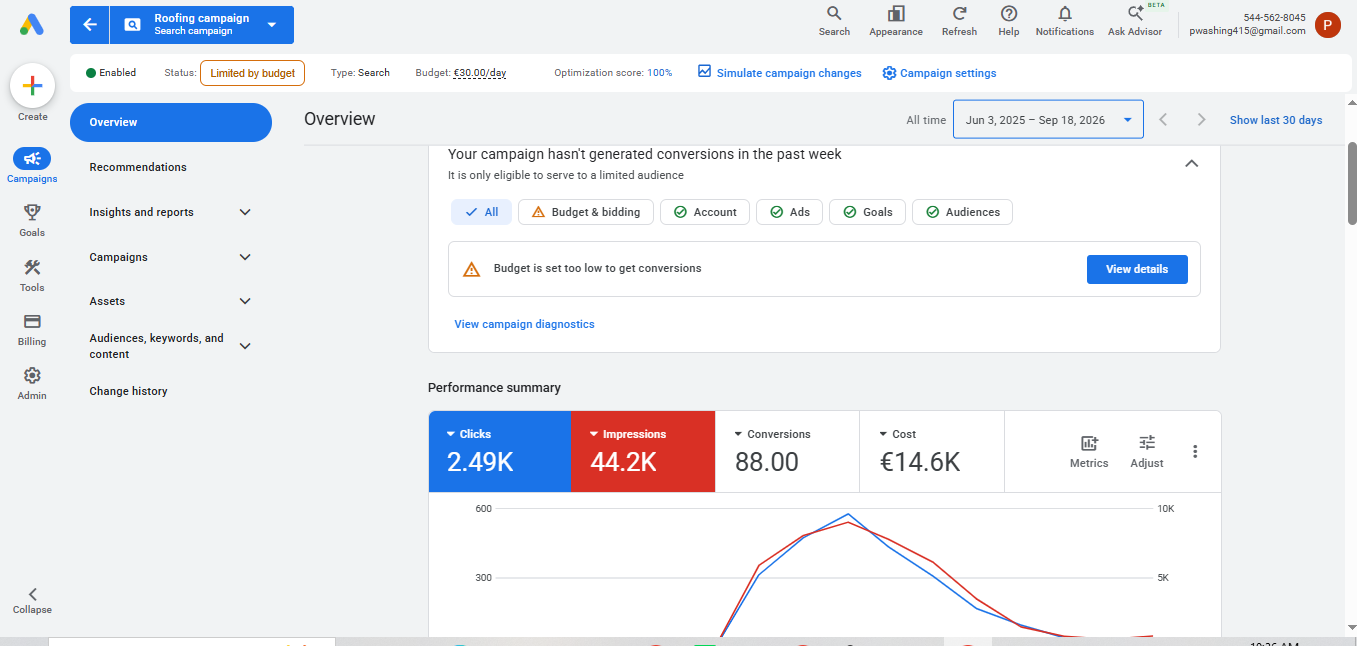
Task: Open Metrics chart options
Action: tap(1089, 452)
